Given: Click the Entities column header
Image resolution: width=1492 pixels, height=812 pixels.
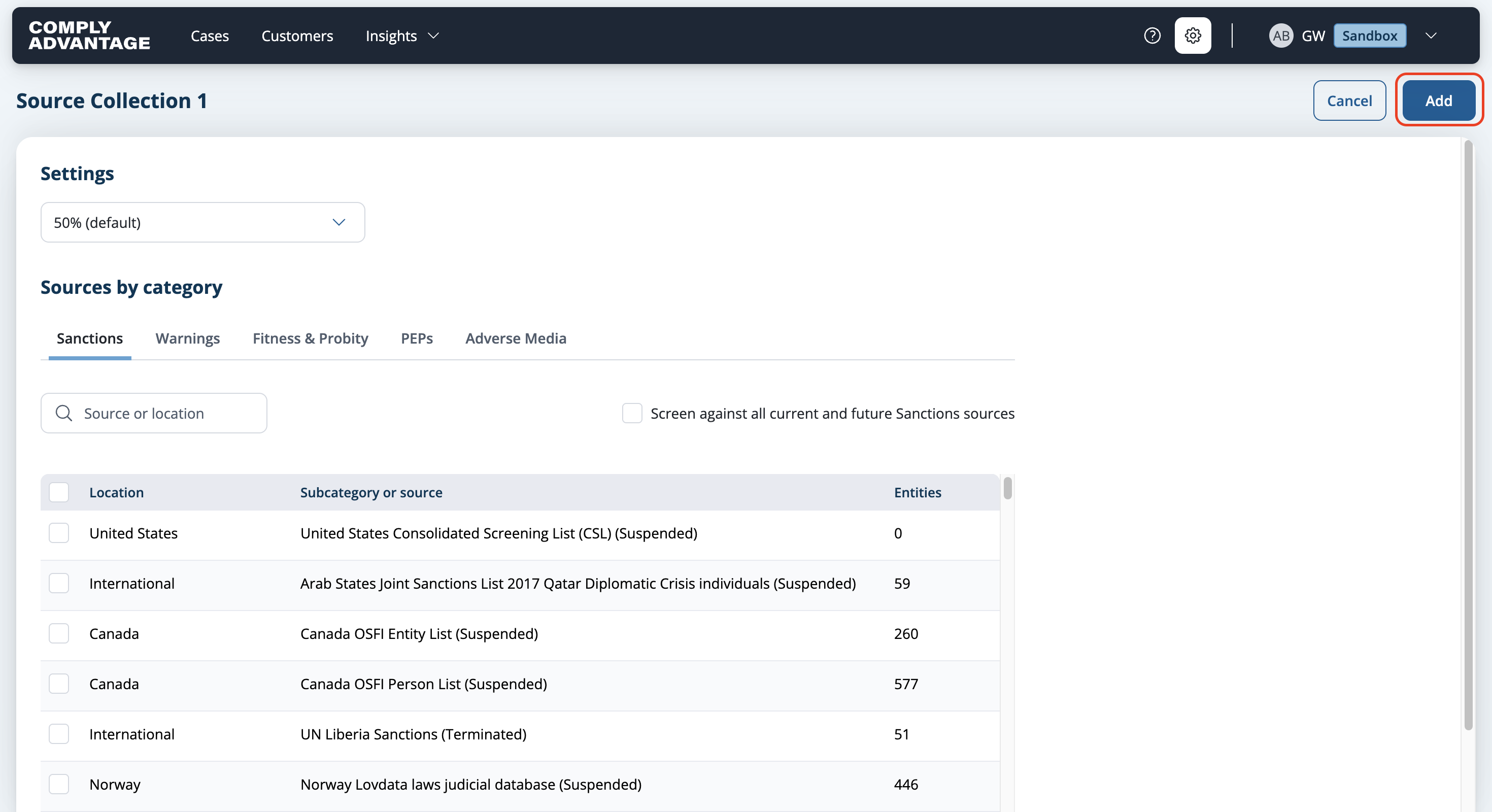Looking at the screenshot, I should [918, 492].
